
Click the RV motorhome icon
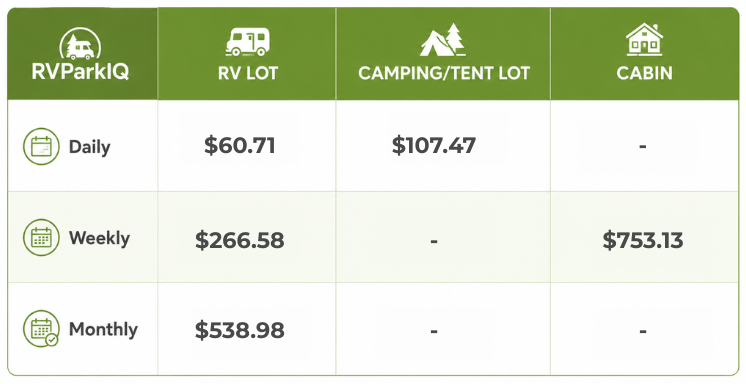pos(247,41)
